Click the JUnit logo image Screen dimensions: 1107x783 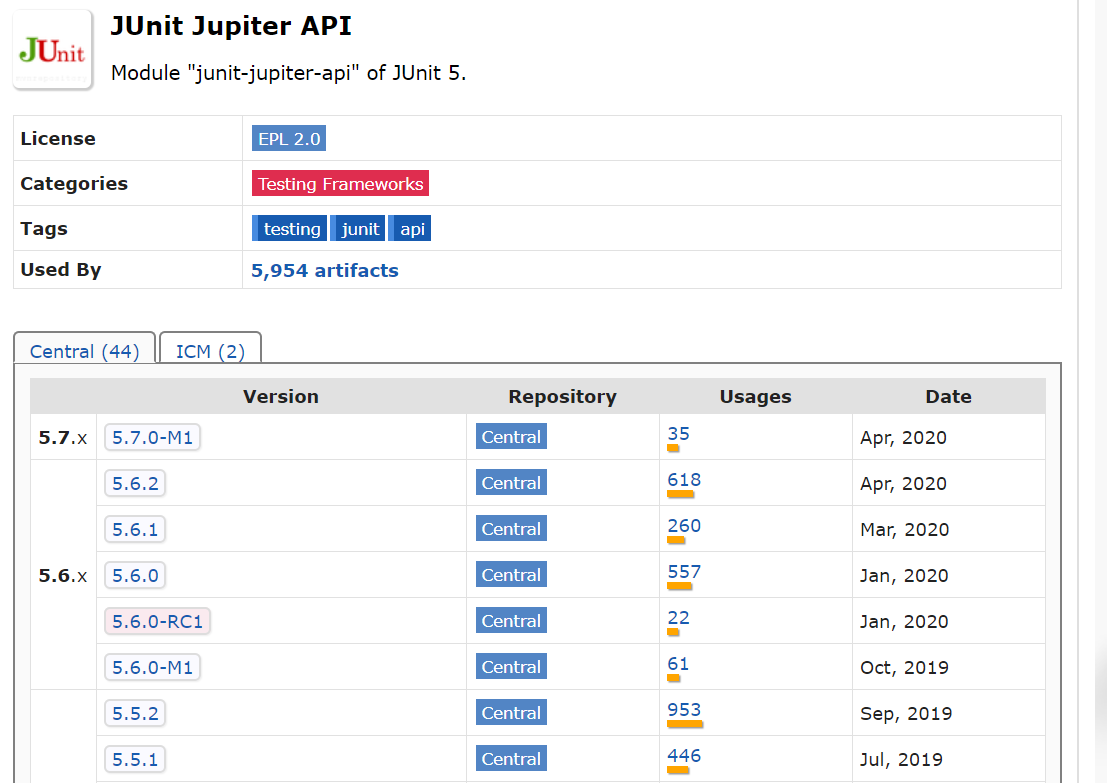coord(52,50)
